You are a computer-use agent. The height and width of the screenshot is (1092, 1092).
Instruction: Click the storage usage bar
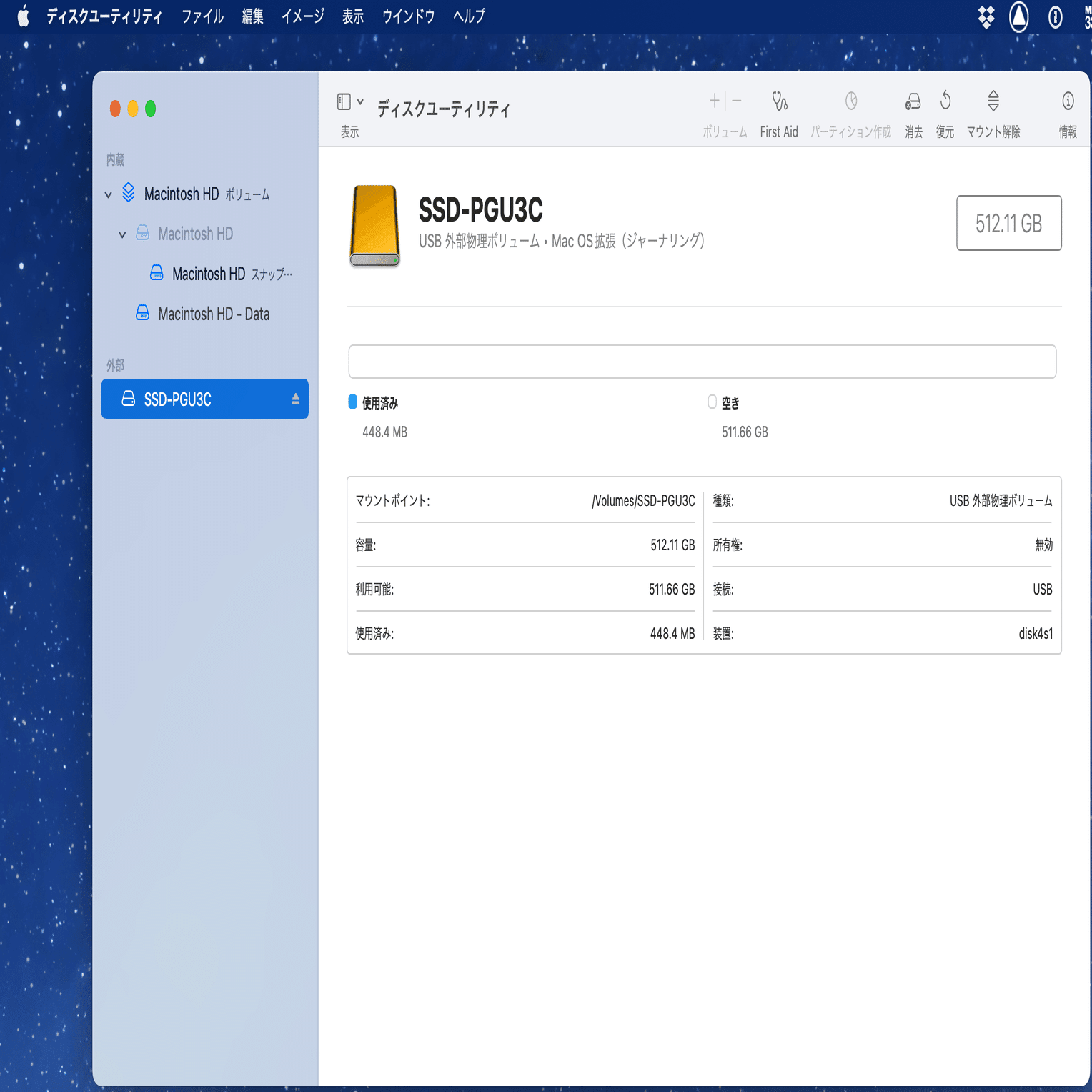click(702, 361)
